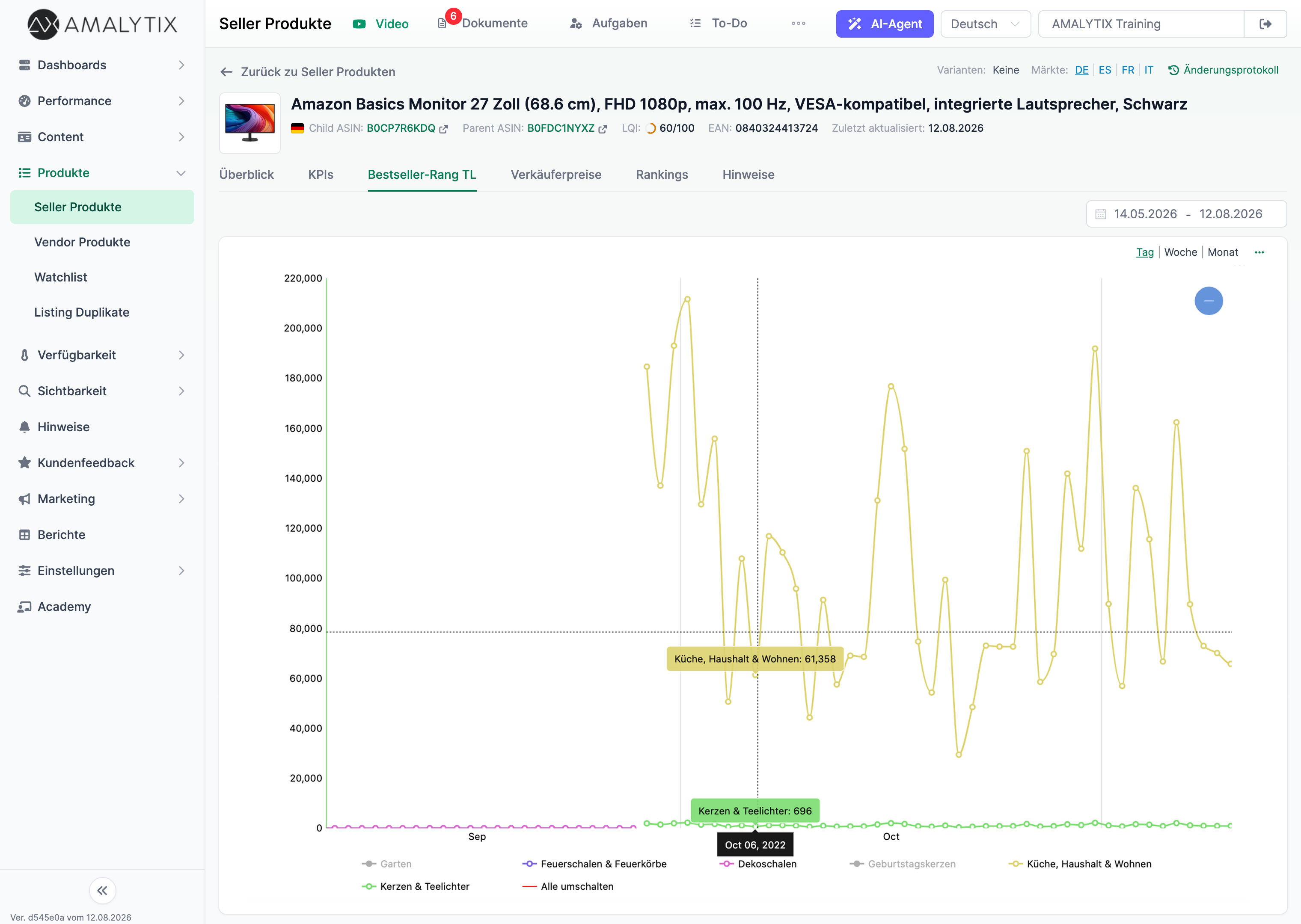Switch to Rankings tab

[x=662, y=175]
